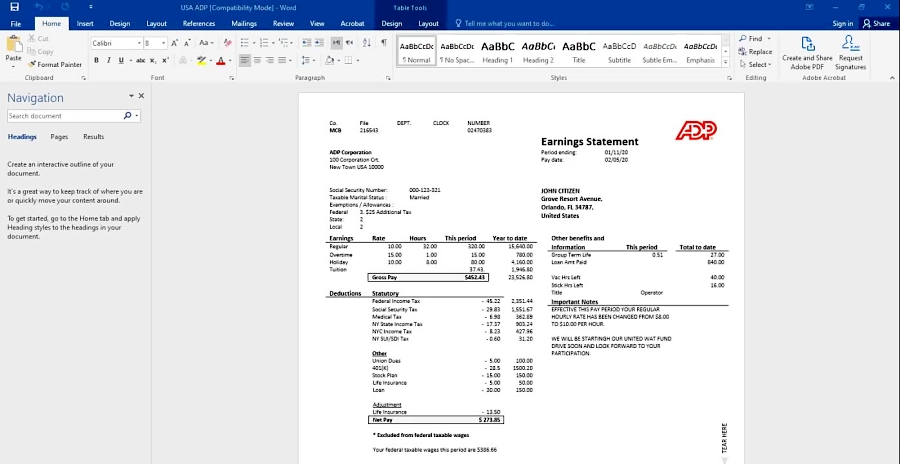Click the Format Painter tool

click(55, 64)
